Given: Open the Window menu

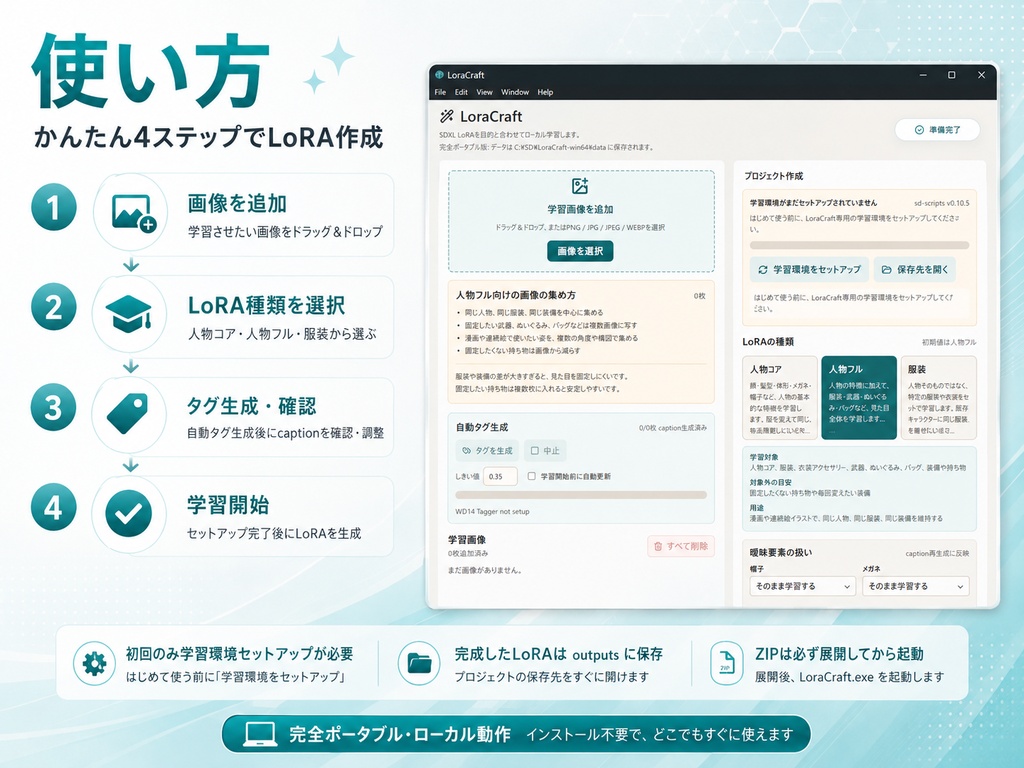Looking at the screenshot, I should coord(515,92).
